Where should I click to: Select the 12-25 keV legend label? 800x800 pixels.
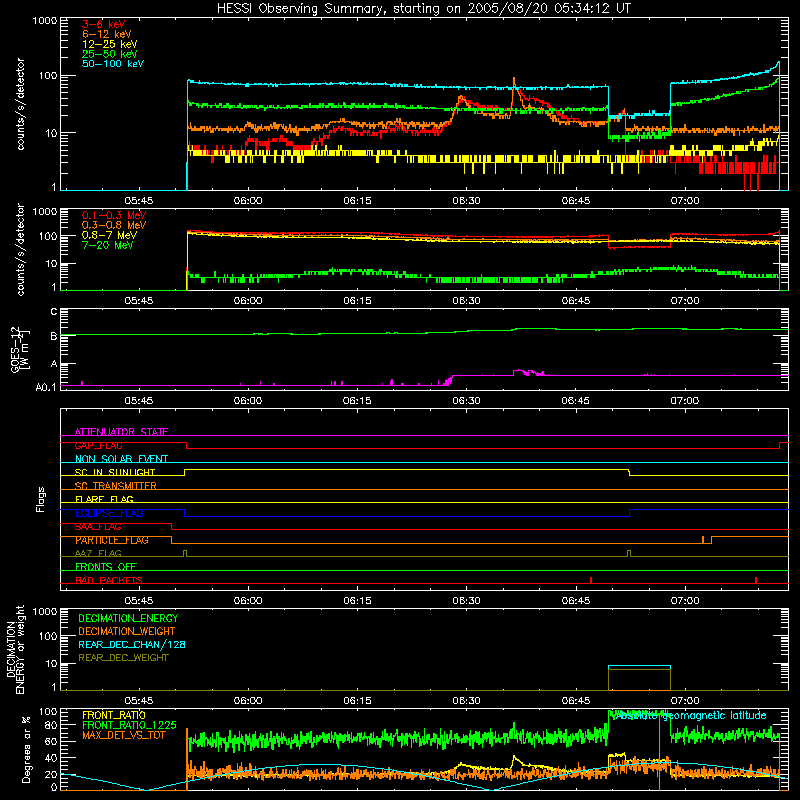point(109,44)
